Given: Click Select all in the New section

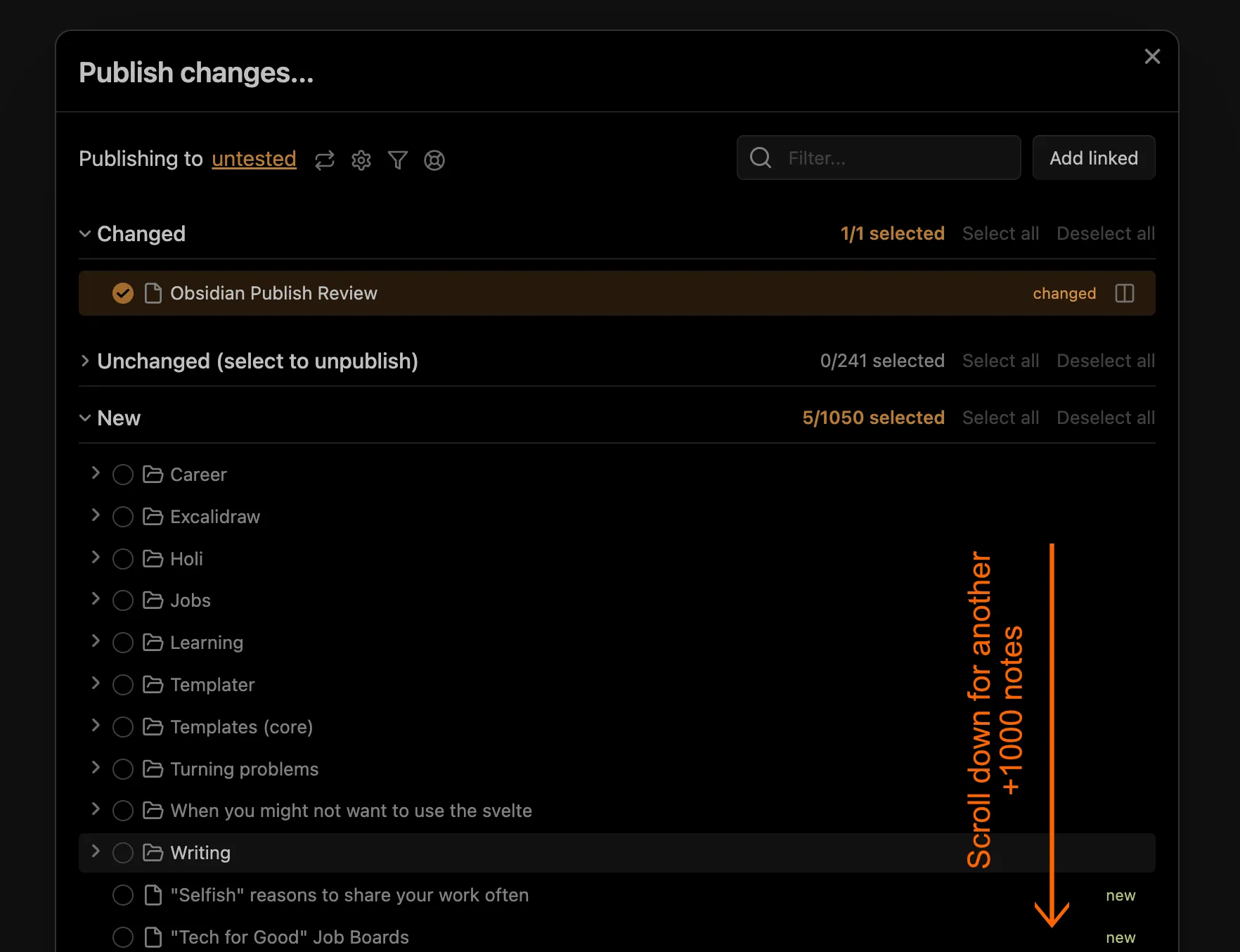Looking at the screenshot, I should (1000, 418).
